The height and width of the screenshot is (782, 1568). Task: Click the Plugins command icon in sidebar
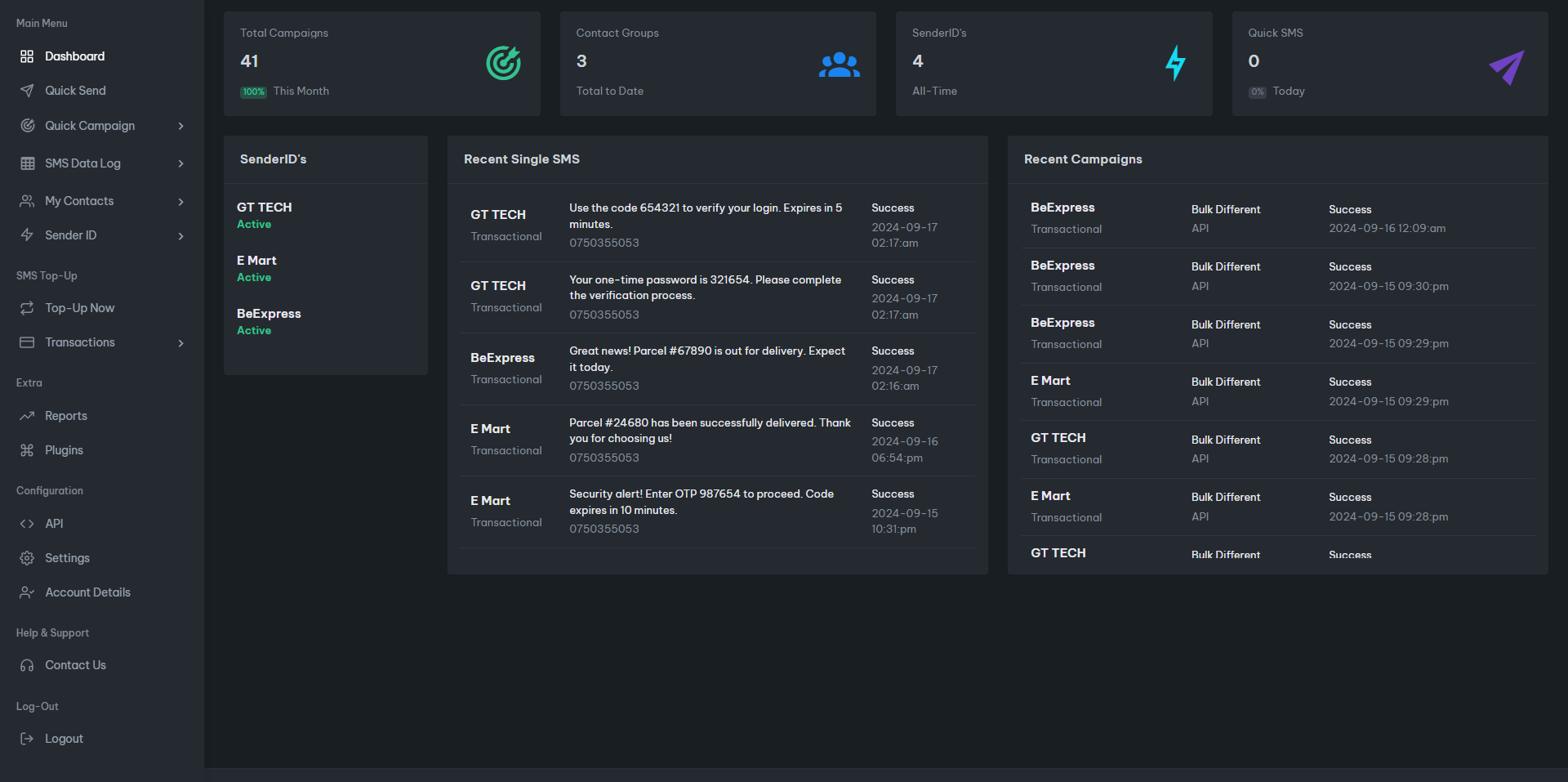tap(27, 450)
